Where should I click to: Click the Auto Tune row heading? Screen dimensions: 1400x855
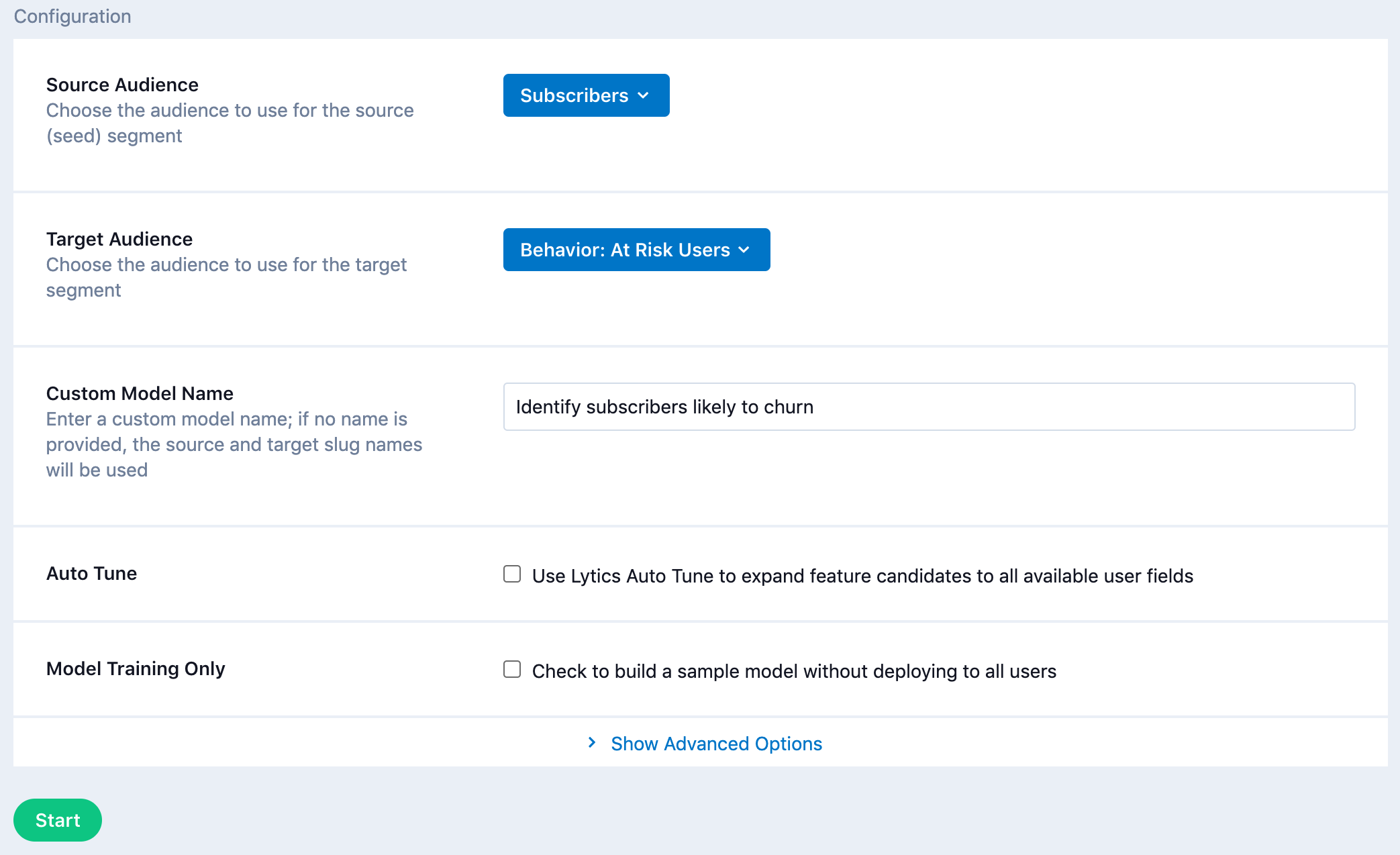click(91, 573)
